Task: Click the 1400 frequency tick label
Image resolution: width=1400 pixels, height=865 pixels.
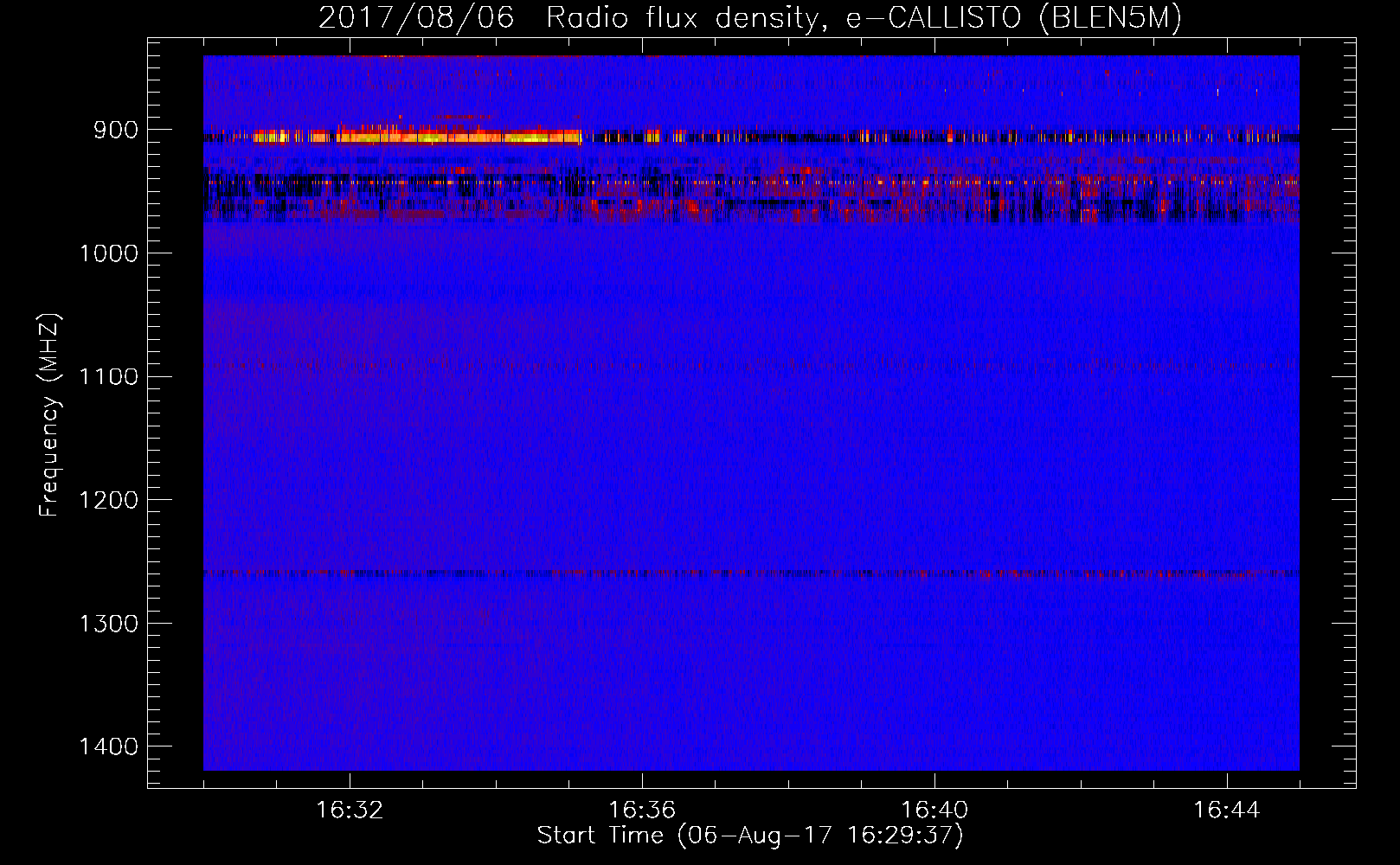Action: coord(108,746)
